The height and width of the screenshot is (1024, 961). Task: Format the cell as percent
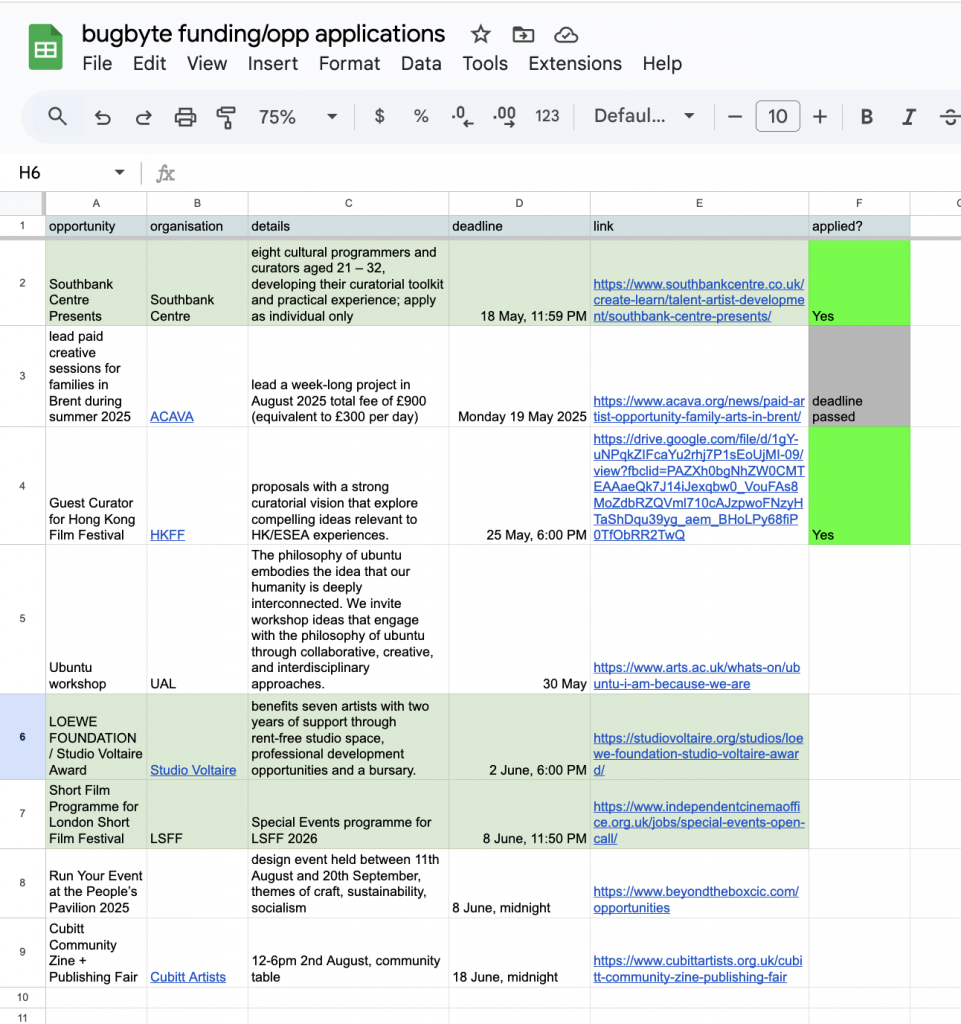tap(421, 116)
